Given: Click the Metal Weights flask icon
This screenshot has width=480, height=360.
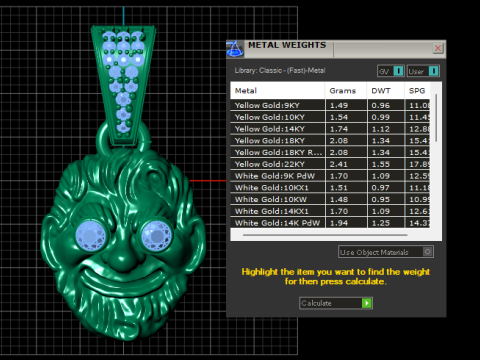Looking at the screenshot, I should click(x=235, y=49).
